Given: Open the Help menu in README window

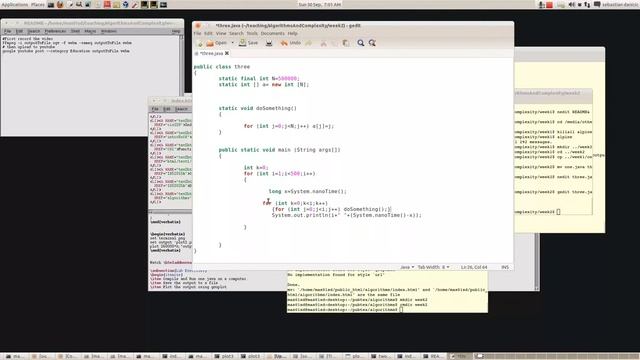Looking at the screenshot, I should click(x=176, y=31).
